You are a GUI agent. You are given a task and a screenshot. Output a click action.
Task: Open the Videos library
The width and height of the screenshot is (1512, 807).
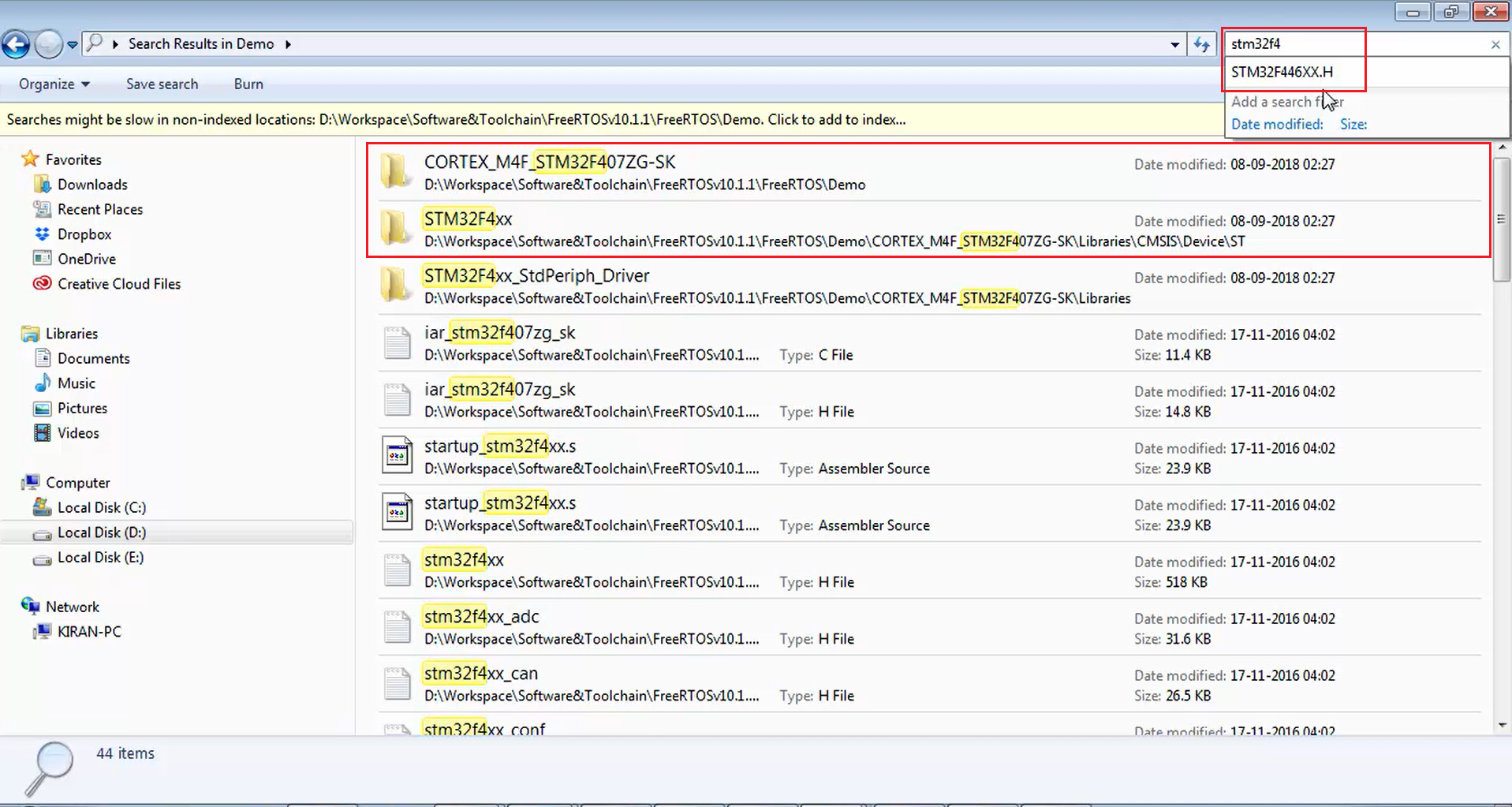coord(78,433)
